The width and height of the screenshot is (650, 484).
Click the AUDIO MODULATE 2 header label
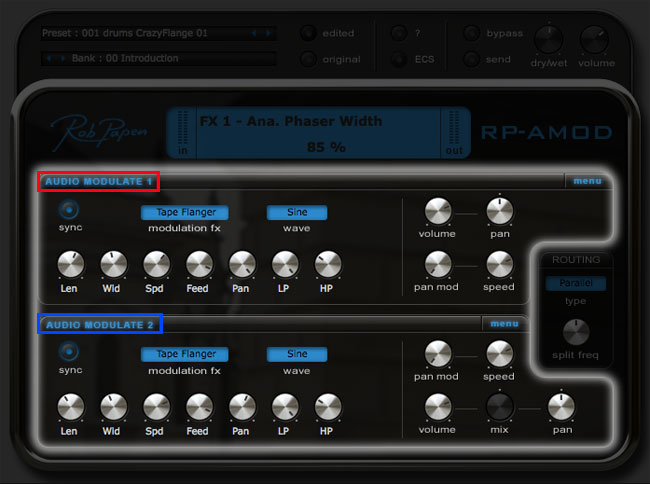coord(99,325)
